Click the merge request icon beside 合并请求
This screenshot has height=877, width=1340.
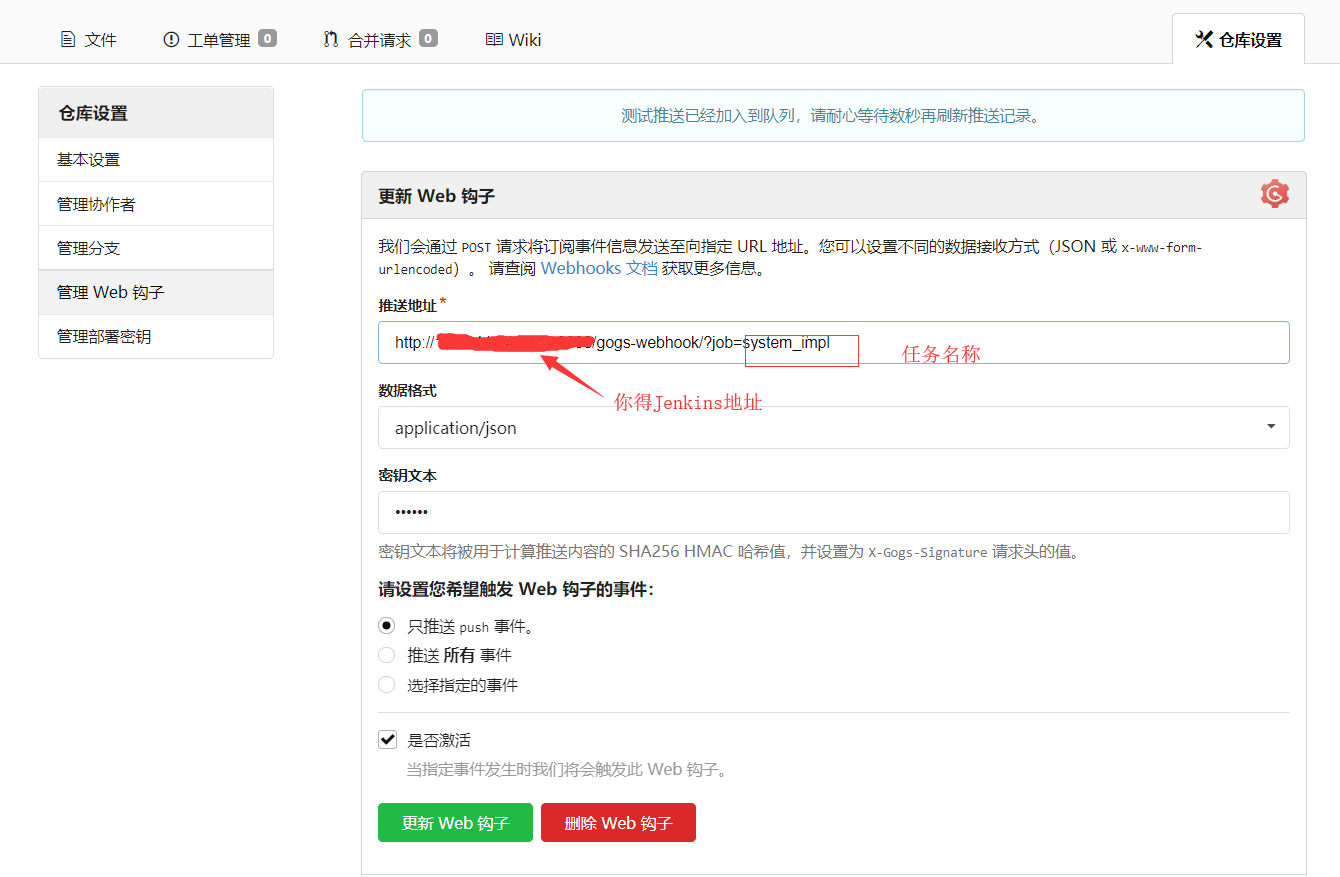(x=331, y=40)
